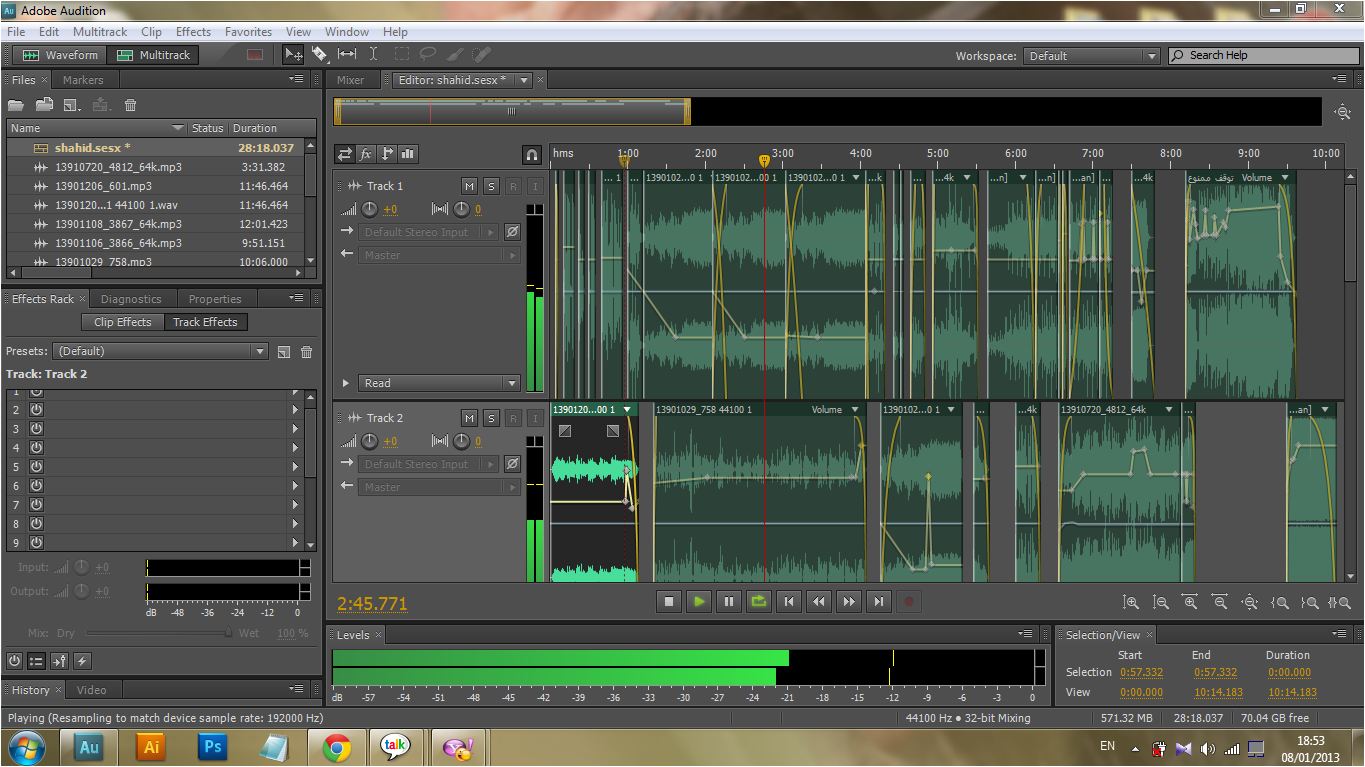The image size is (1365, 767).
Task: Select Clip Effects button
Action: click(122, 322)
